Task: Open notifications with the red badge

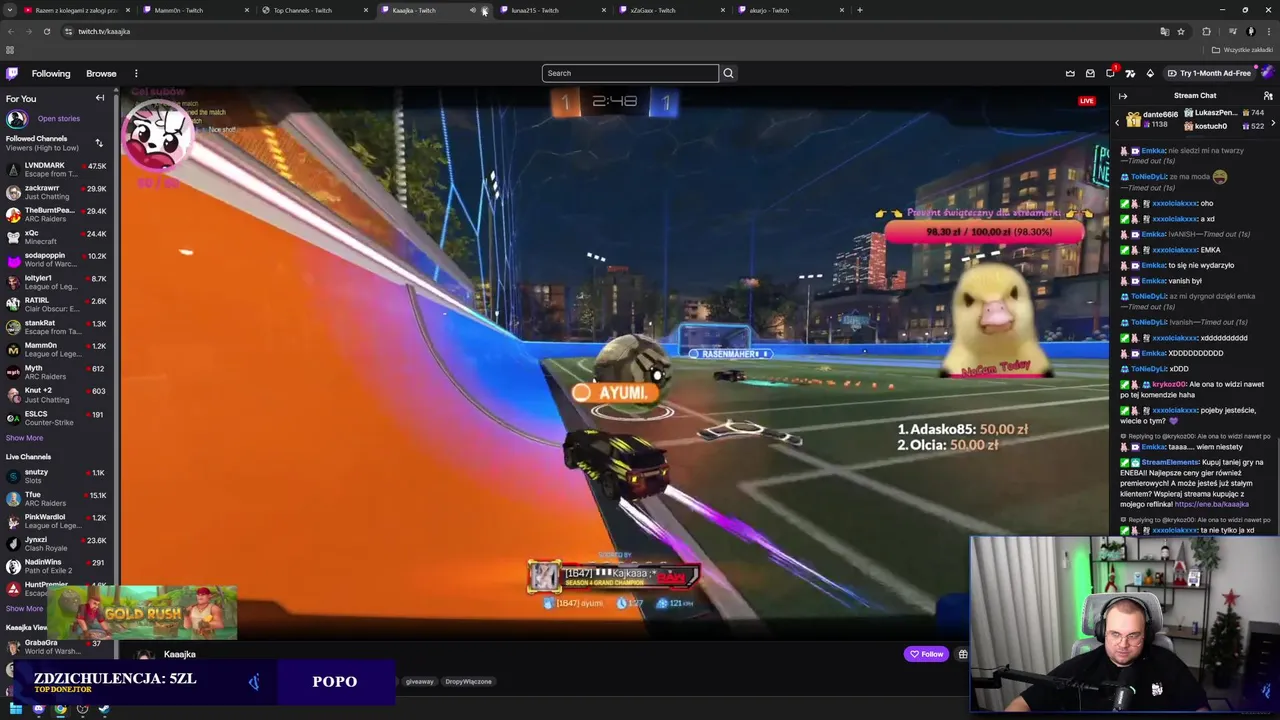Action: 1110,73
